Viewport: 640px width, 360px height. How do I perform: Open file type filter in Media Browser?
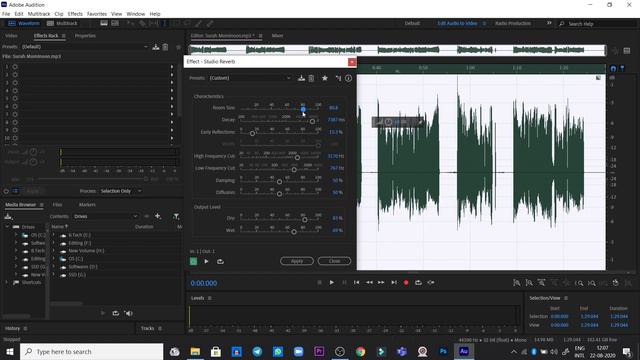coord(176,216)
